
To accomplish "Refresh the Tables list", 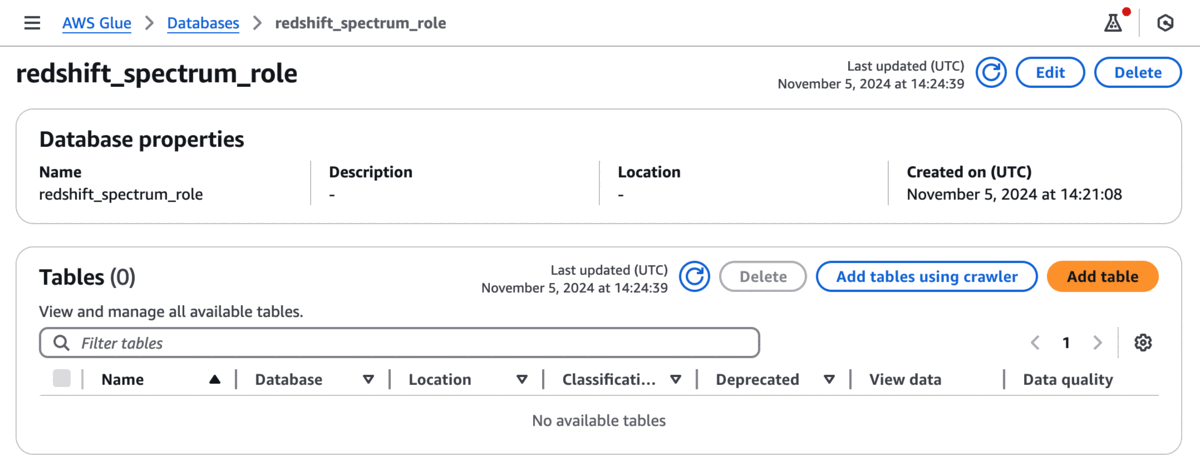I will tap(694, 277).
